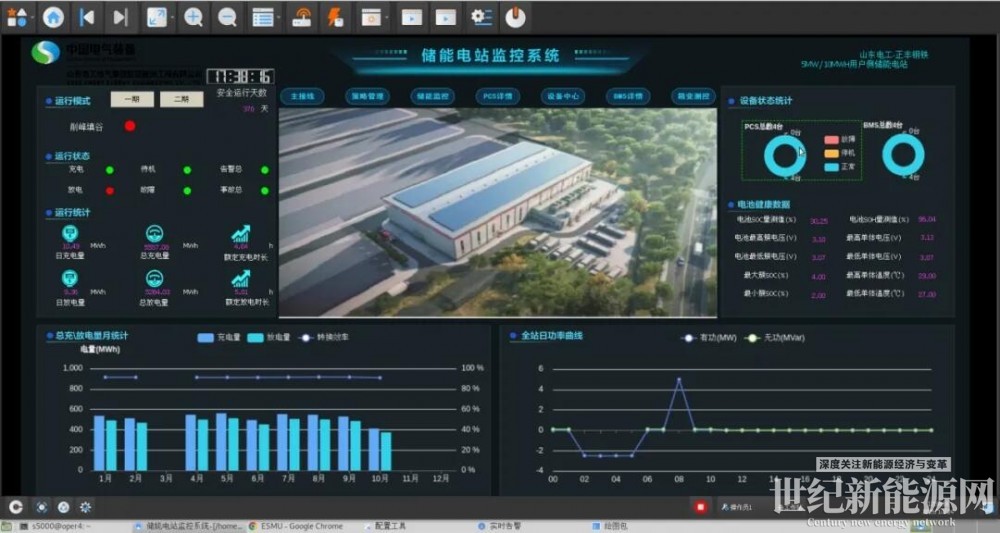Switch to the 策略管理 navigation tab
The height and width of the screenshot is (533, 1000).
pos(368,97)
